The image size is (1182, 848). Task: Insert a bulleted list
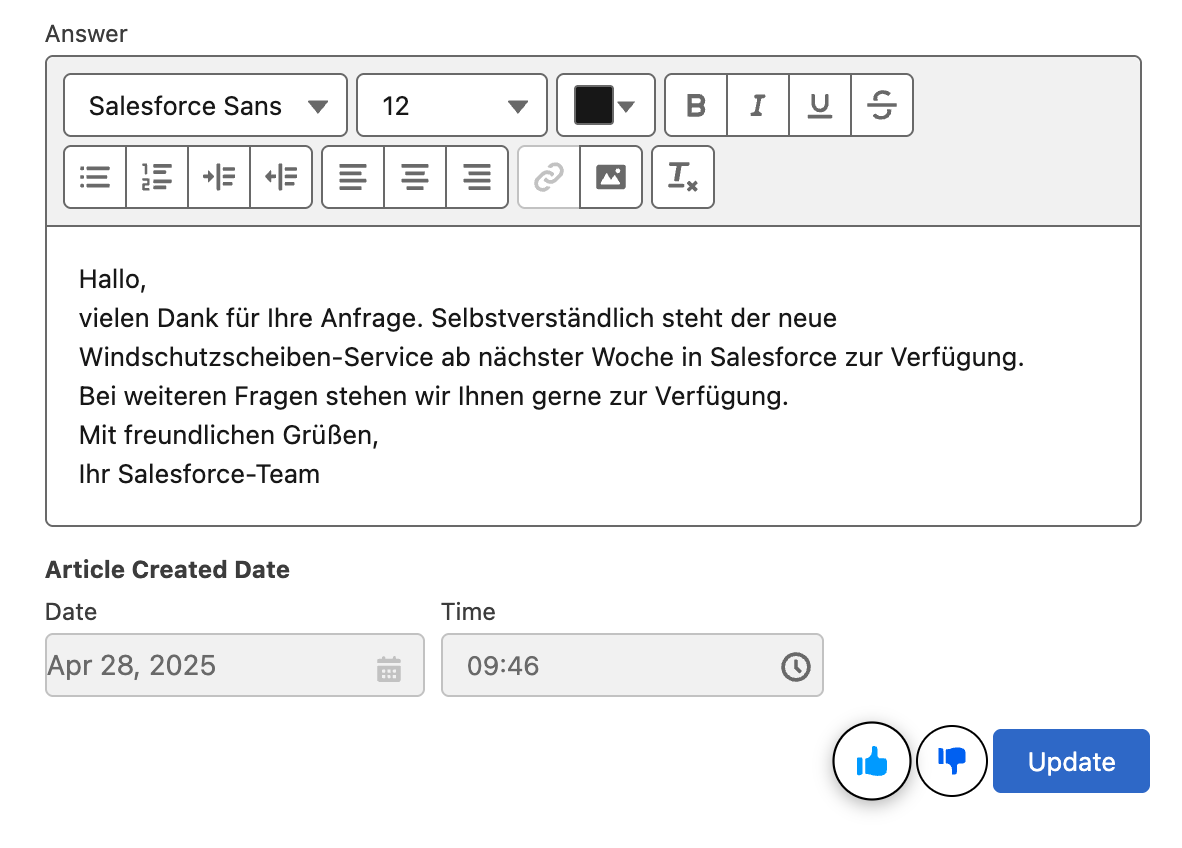tap(95, 177)
